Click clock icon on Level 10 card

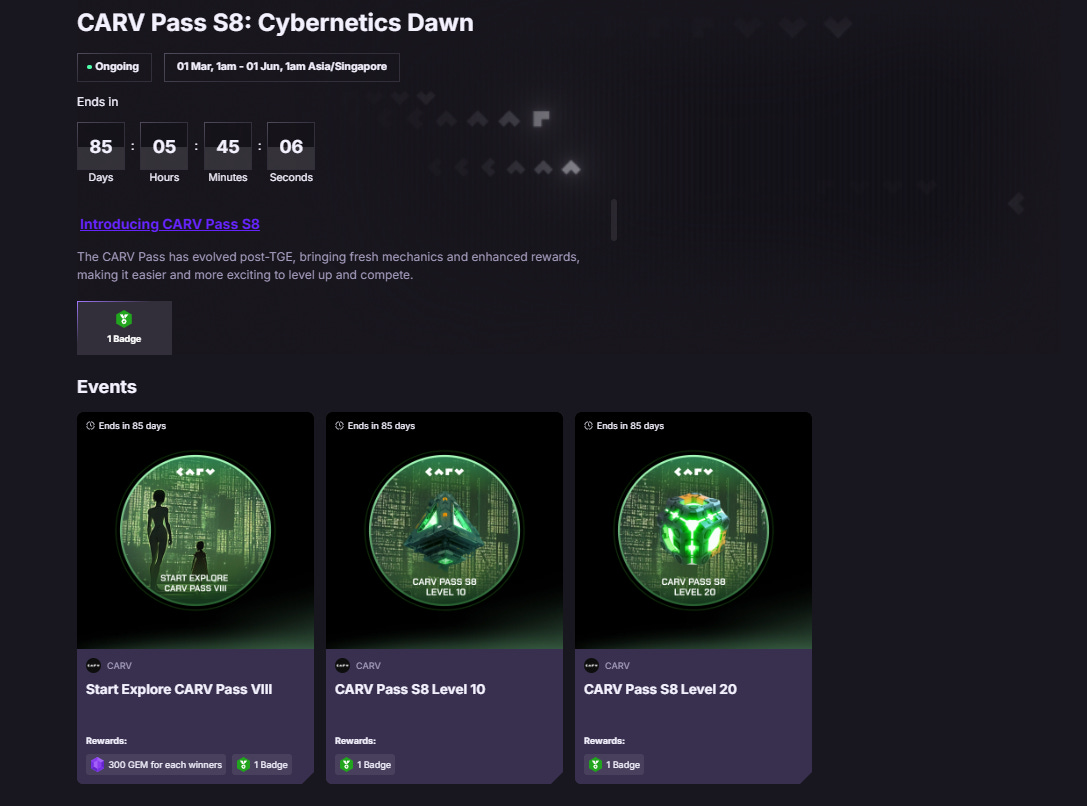point(339,426)
